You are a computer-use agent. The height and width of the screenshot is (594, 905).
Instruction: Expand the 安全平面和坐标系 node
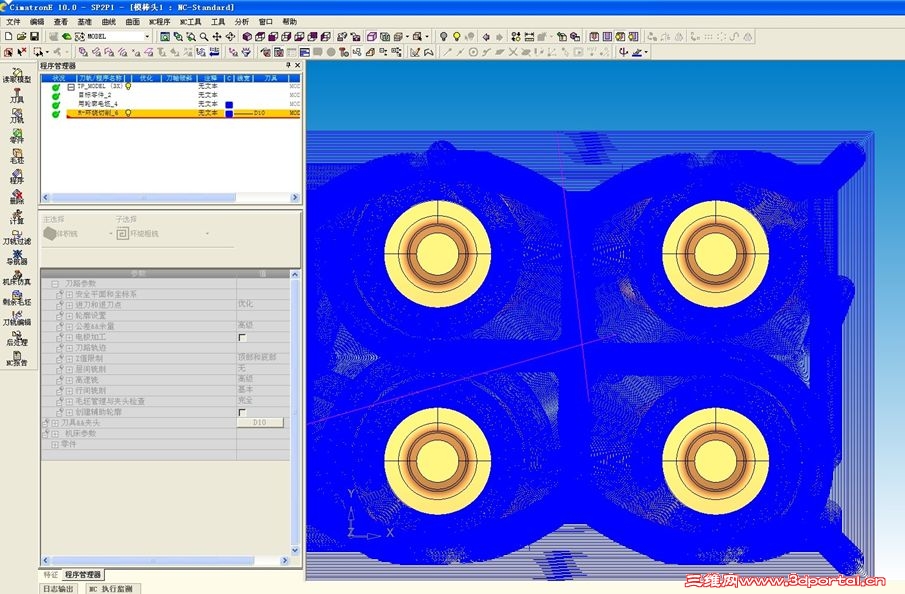69,294
